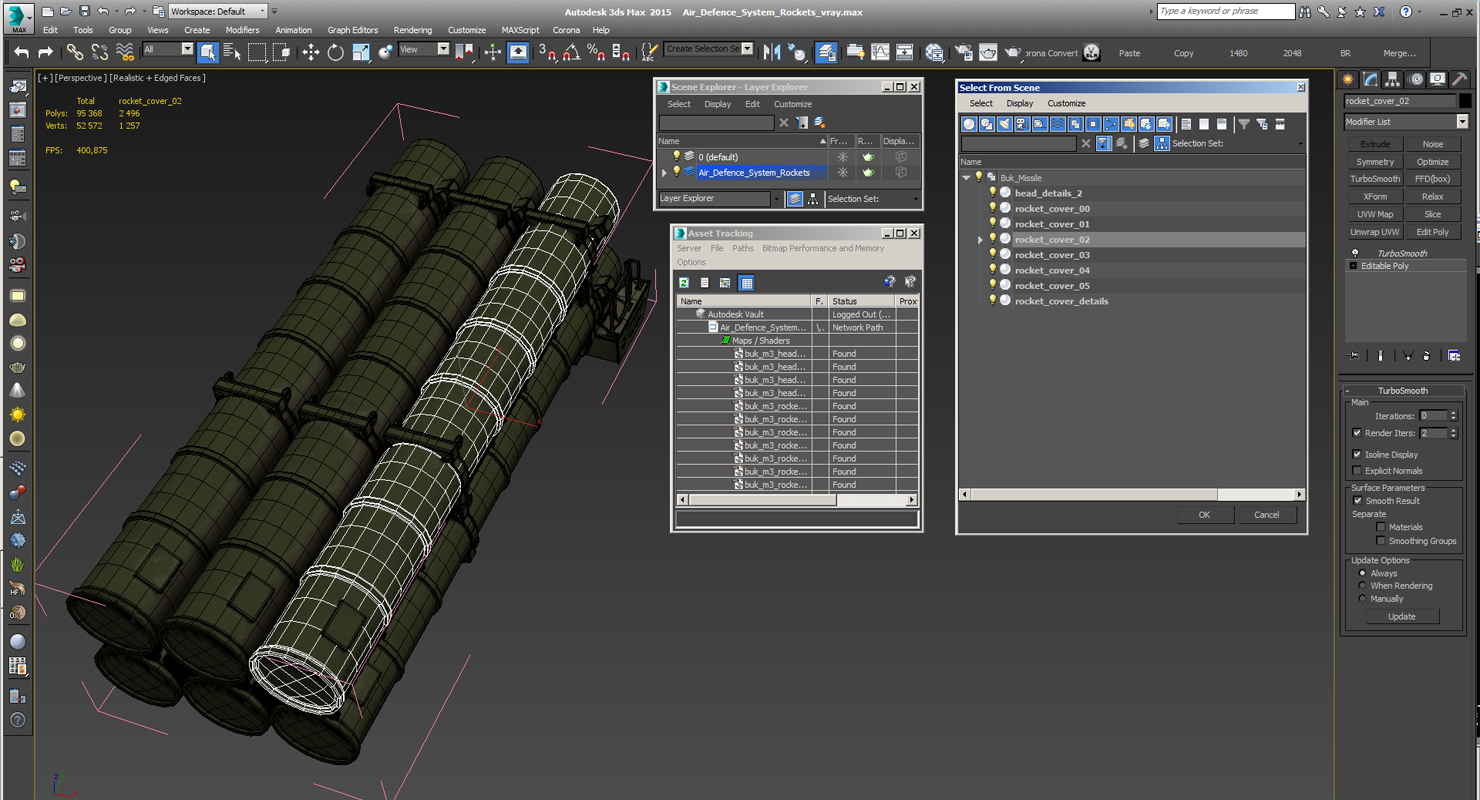Click the Unwrap UVW modifier button
This screenshot has width=1480, height=800.
tap(1375, 232)
